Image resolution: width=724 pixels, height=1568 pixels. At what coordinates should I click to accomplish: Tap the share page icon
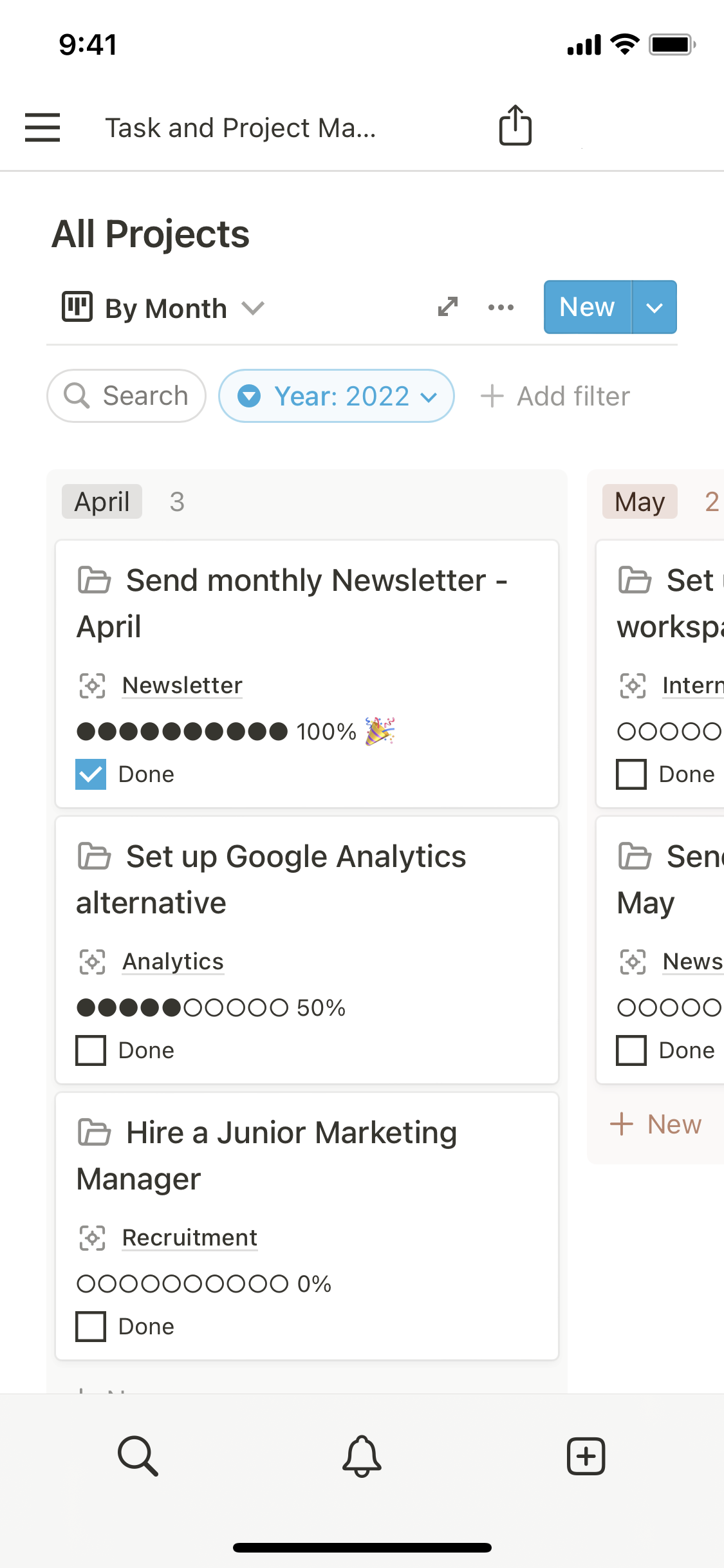pos(515,126)
